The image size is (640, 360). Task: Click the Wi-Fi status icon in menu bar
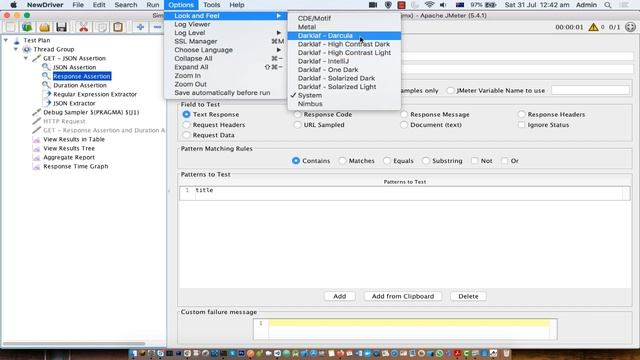point(429,5)
